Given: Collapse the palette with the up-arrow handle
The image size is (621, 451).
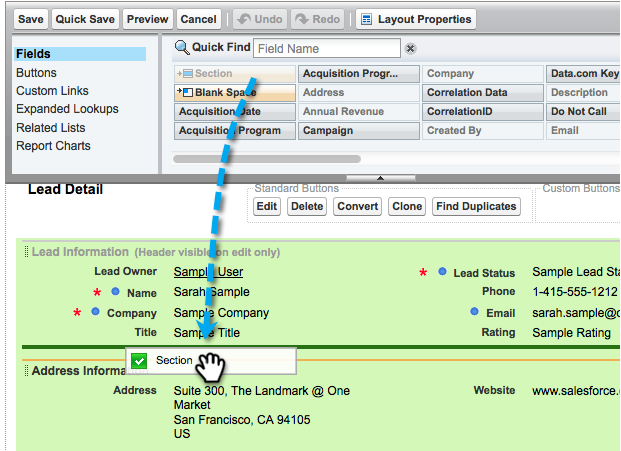Looking at the screenshot, I should (x=381, y=178).
